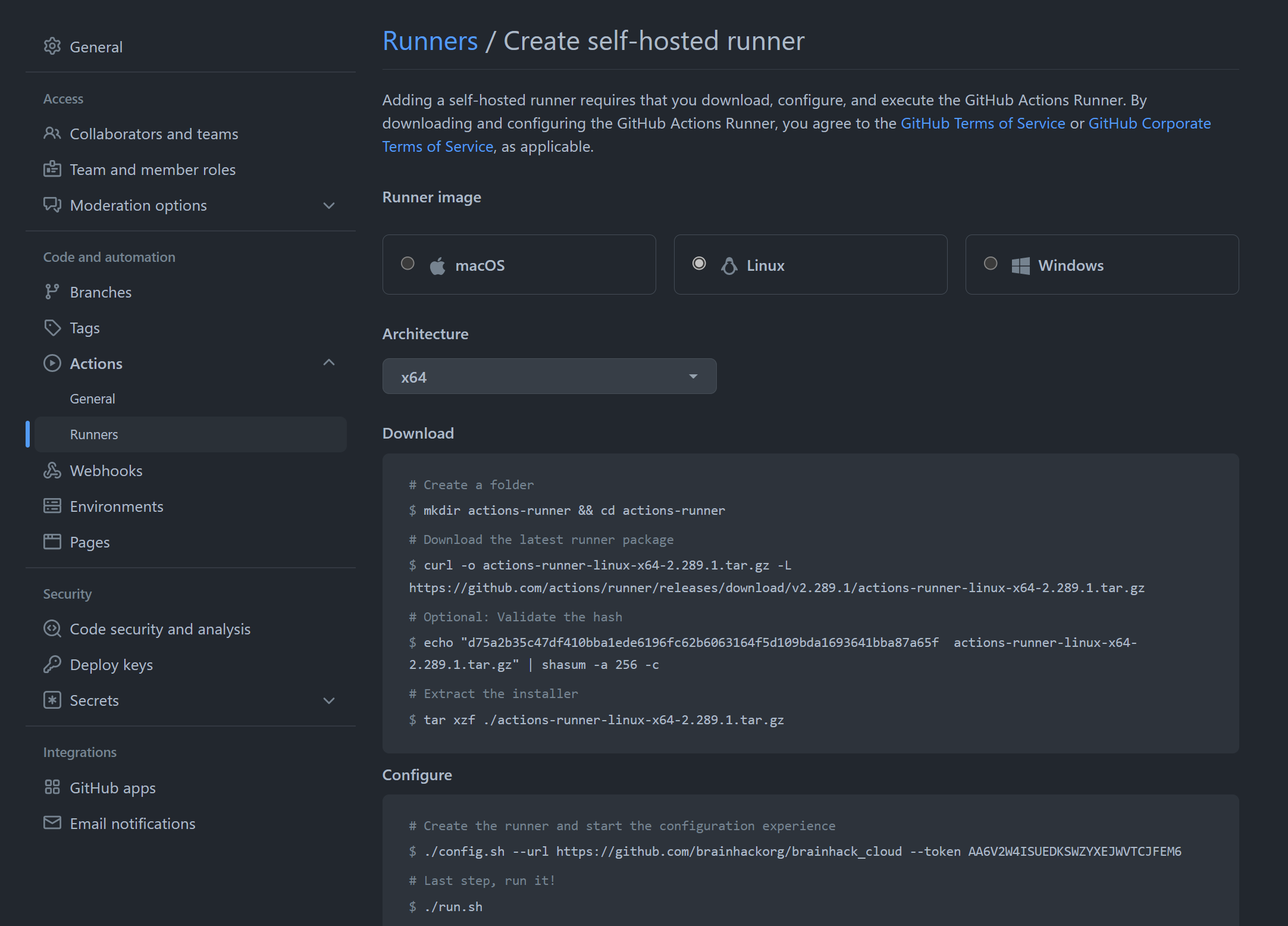Click the Apple logo on macOS option

coord(438,265)
